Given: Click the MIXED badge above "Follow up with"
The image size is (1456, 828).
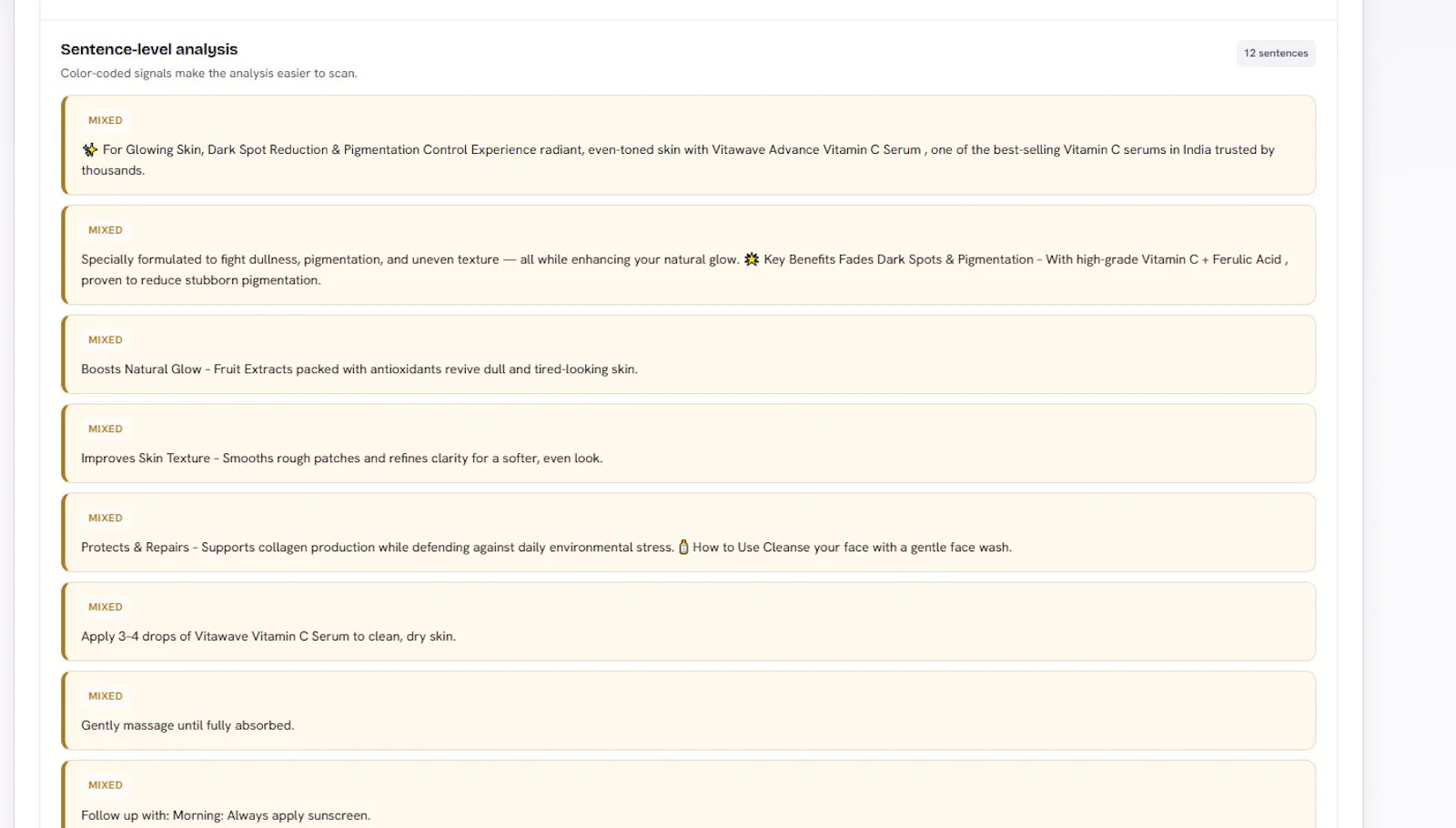Looking at the screenshot, I should [x=106, y=785].
